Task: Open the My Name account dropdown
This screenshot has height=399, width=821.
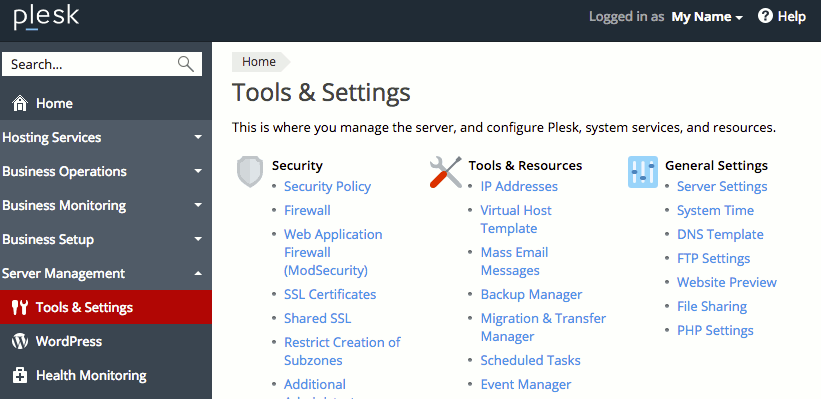Action: tap(707, 17)
